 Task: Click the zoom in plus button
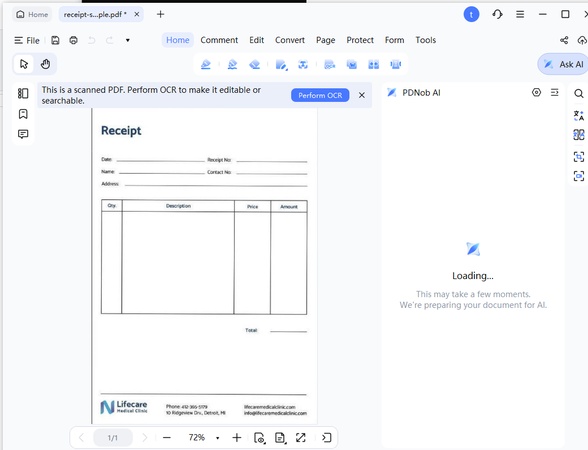[x=237, y=438]
